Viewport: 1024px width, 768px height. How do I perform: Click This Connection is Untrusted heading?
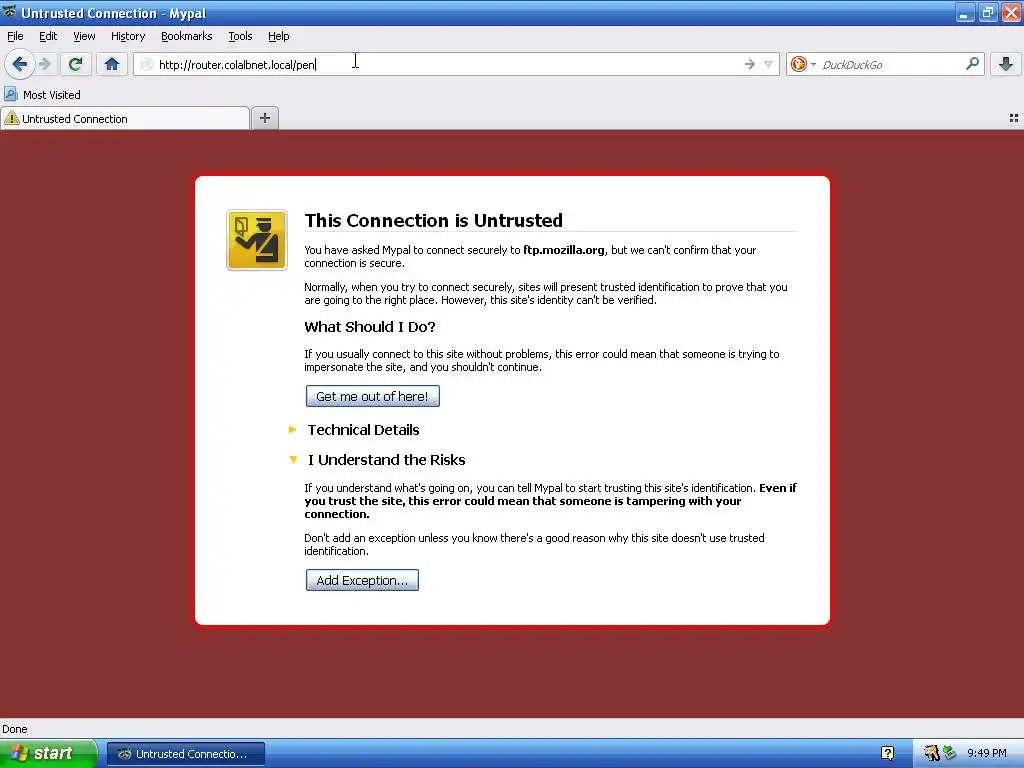pos(433,220)
